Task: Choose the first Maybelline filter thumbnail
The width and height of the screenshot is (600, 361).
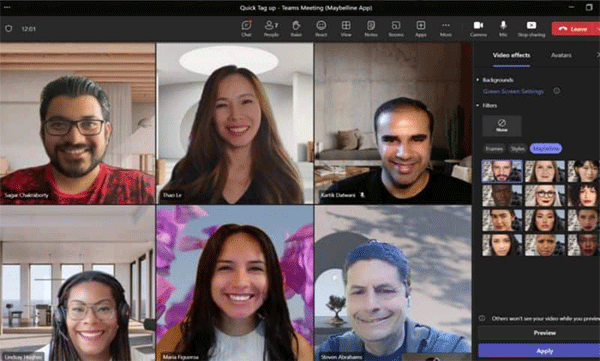Action: [502, 171]
